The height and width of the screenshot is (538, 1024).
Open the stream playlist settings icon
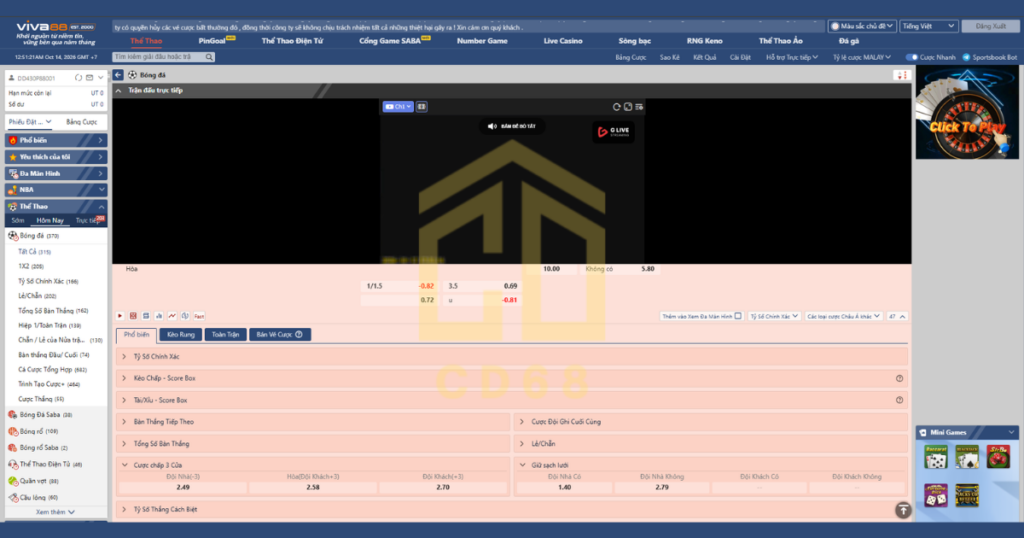(639, 106)
